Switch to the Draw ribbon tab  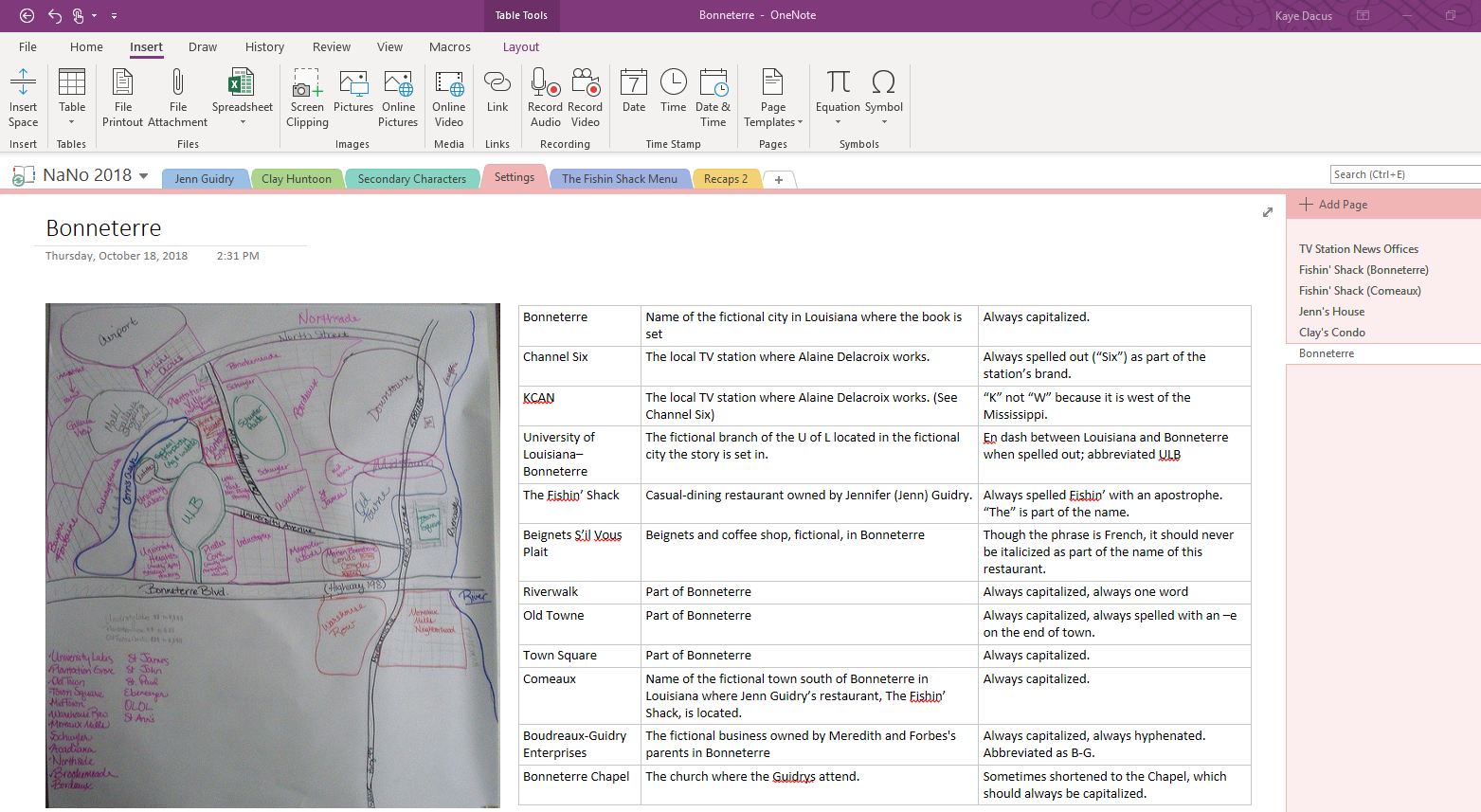(203, 47)
